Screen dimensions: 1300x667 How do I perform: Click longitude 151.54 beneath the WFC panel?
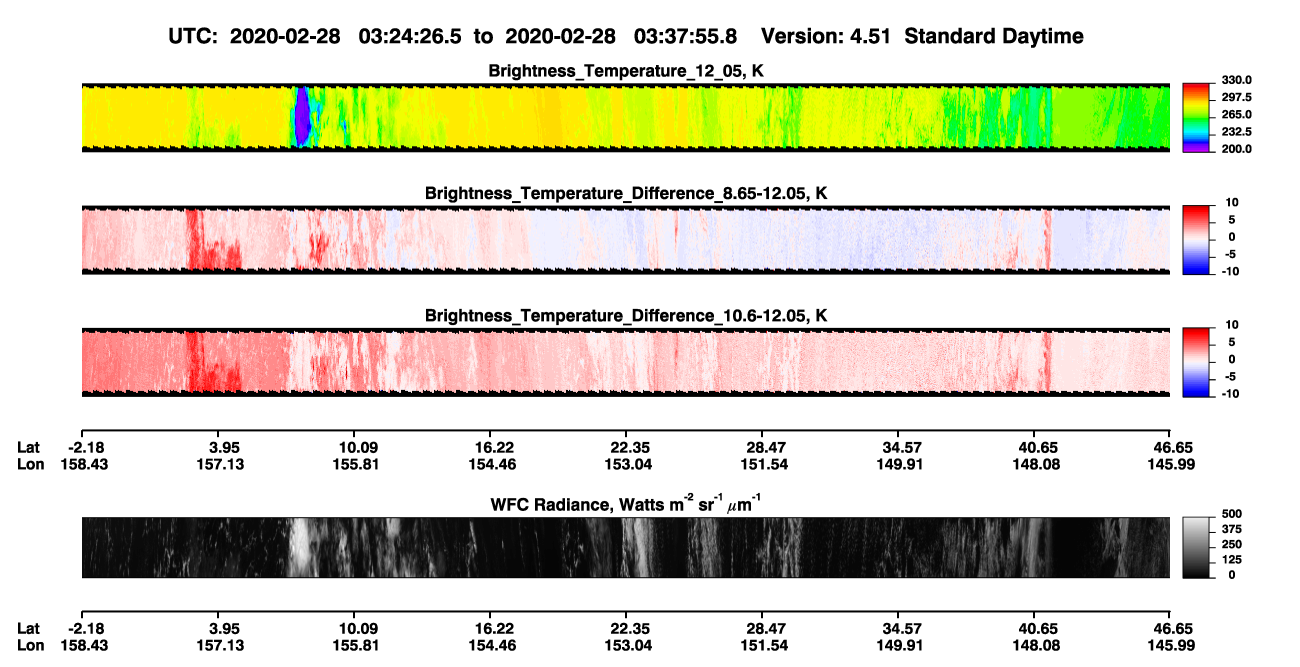pos(765,646)
